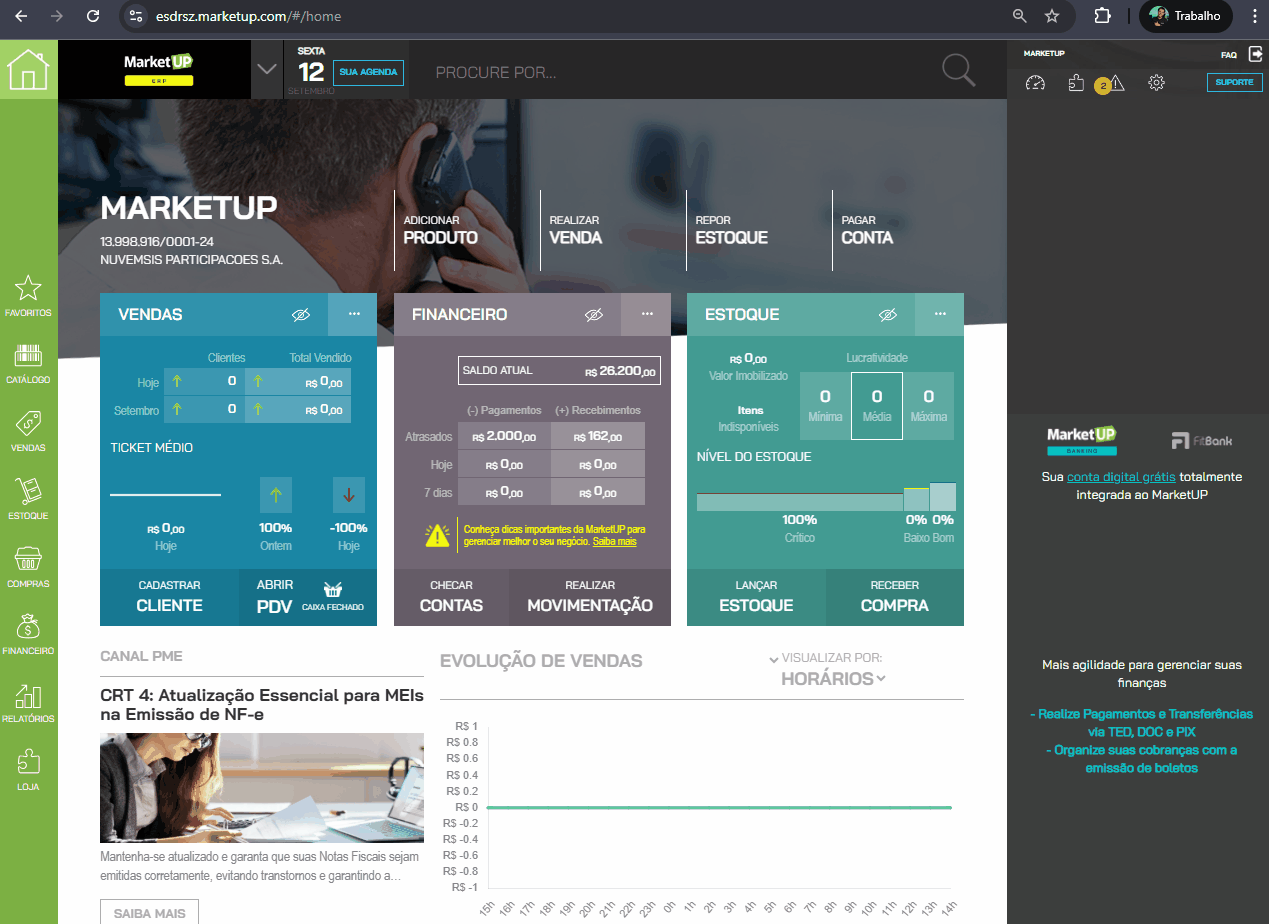1269x924 pixels.
Task: Open the puzzle piece icon in right panel
Action: 1076,83
